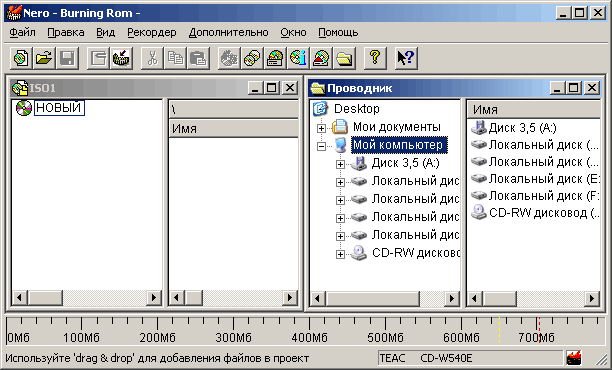Screen dimensions: 612x370
Task: Expand the Мои документы tree node
Action: pos(321,128)
